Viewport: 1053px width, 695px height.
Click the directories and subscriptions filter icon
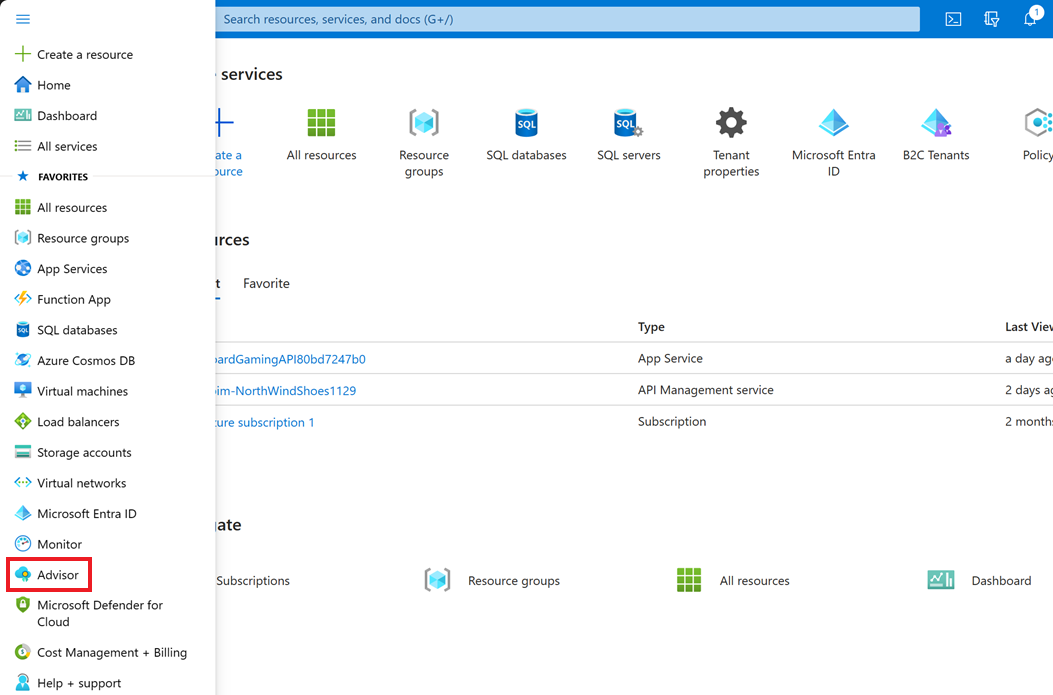coord(992,19)
